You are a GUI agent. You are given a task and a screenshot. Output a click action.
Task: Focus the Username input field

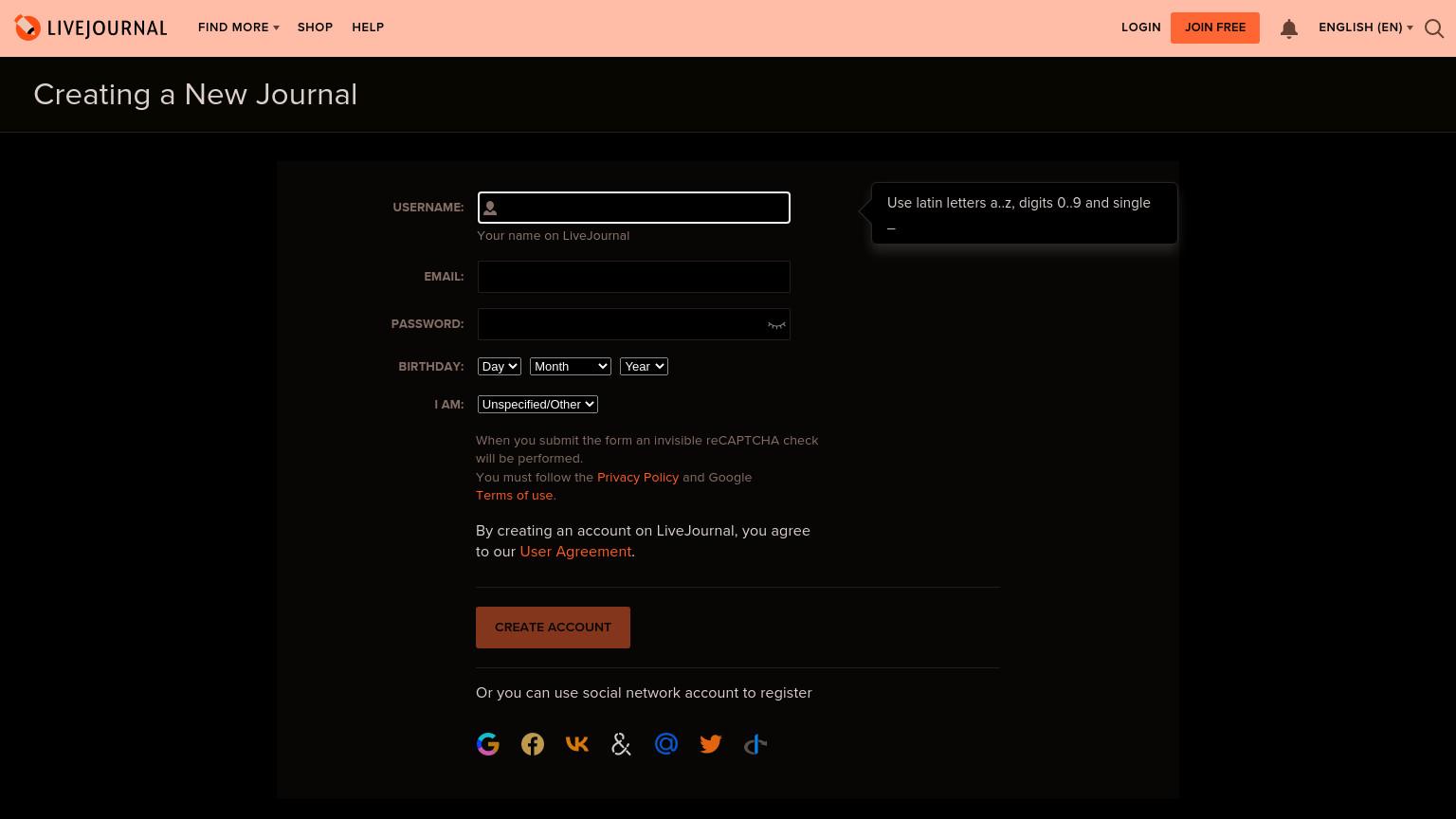point(634,208)
